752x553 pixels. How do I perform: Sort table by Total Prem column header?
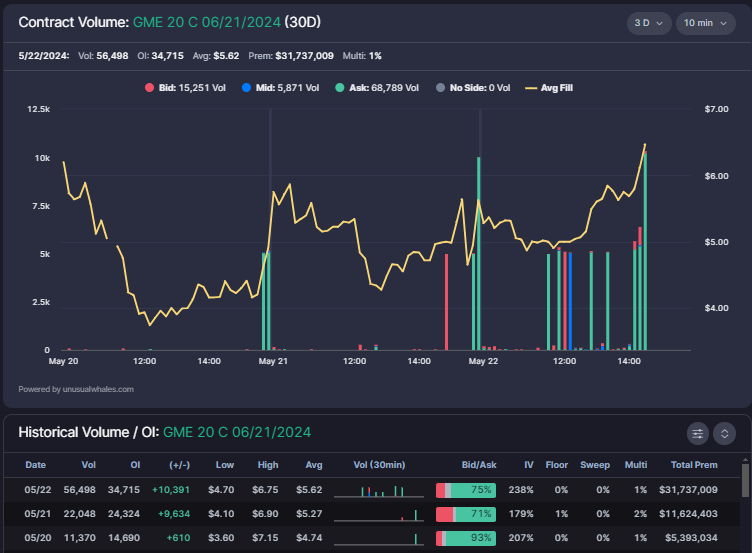coord(694,465)
